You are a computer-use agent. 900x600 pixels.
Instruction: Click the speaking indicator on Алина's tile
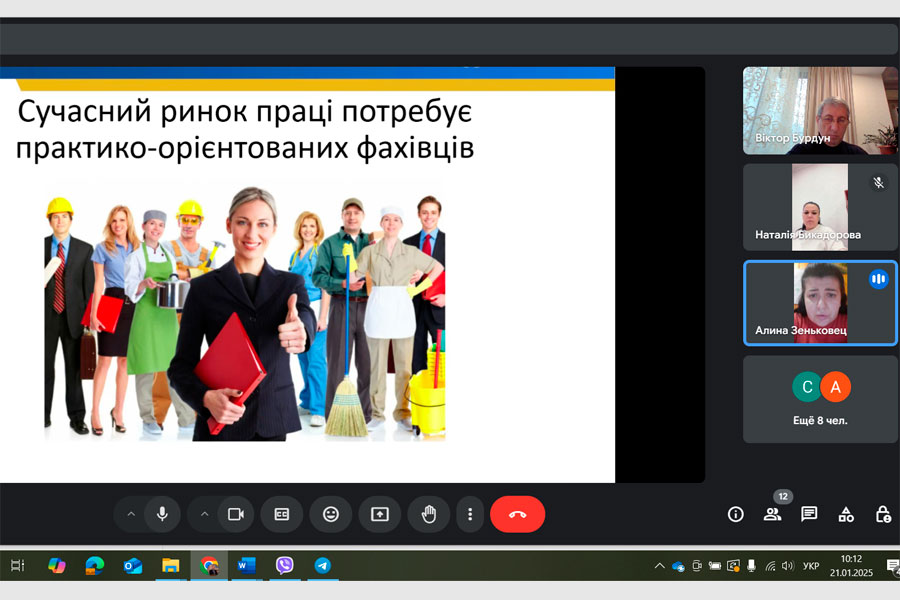(878, 280)
